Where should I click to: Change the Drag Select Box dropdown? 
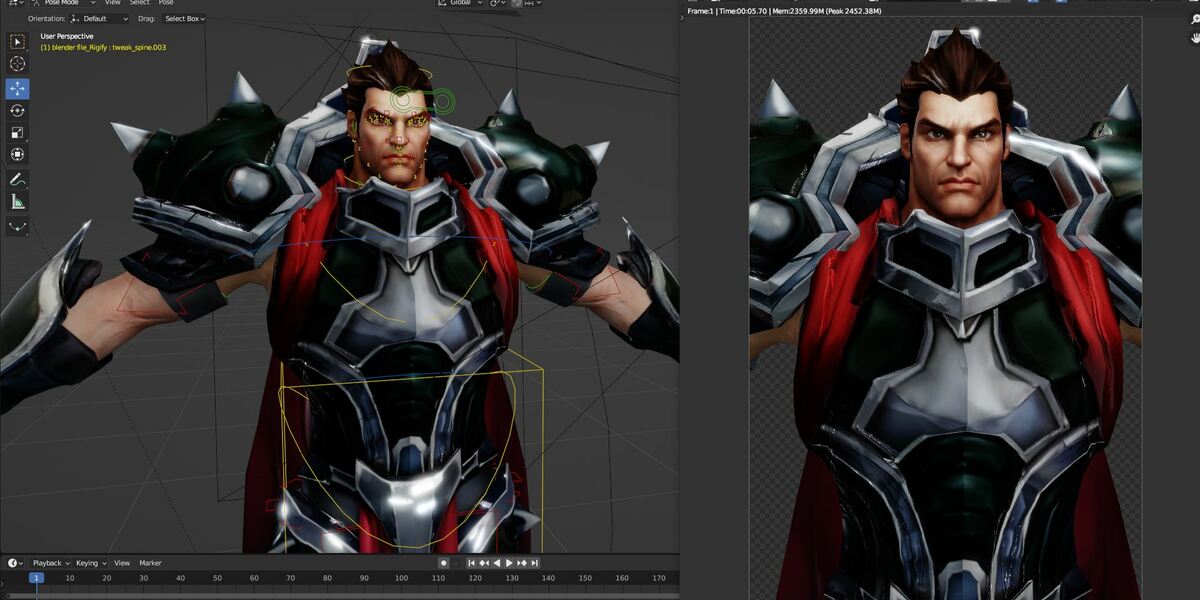184,18
